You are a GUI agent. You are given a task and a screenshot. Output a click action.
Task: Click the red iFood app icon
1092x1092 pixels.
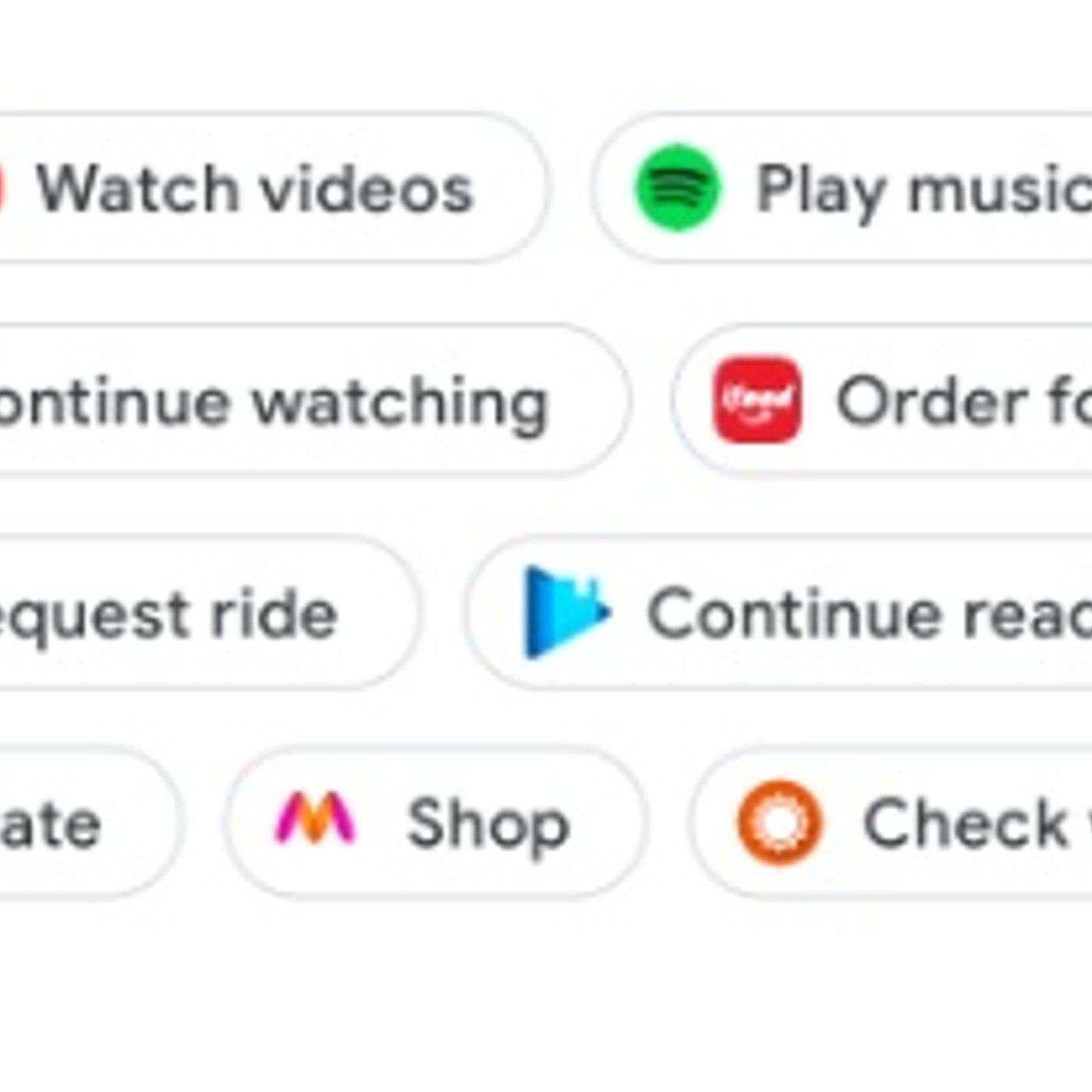[757, 400]
